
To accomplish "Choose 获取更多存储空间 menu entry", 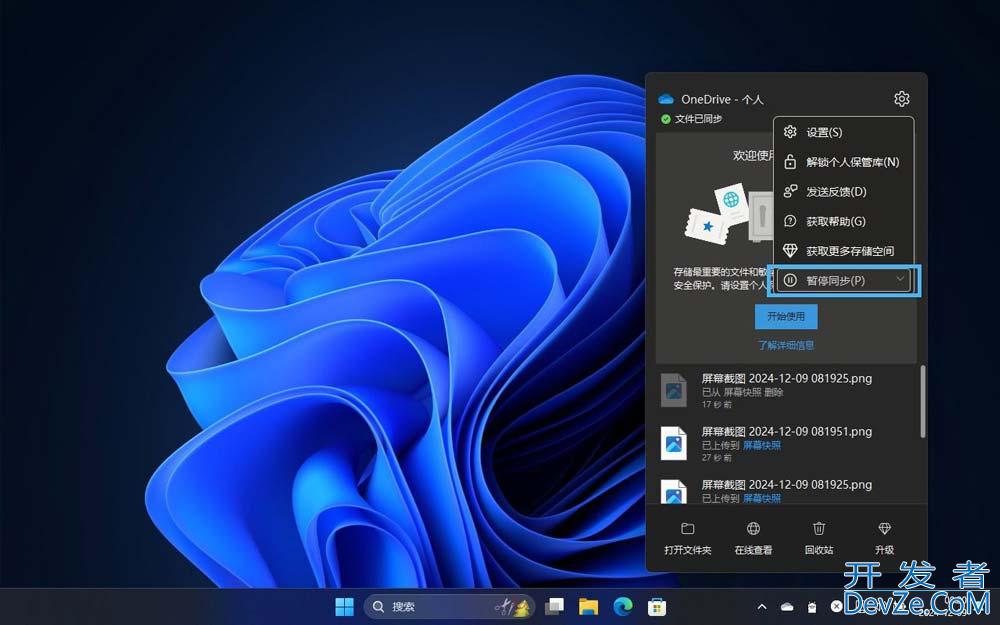I will tap(843, 251).
